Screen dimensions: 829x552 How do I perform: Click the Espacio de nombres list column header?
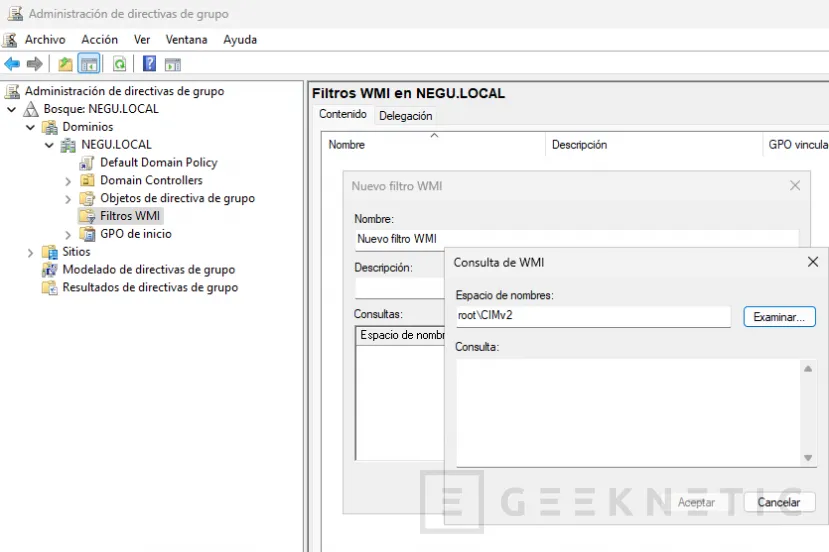[401, 335]
